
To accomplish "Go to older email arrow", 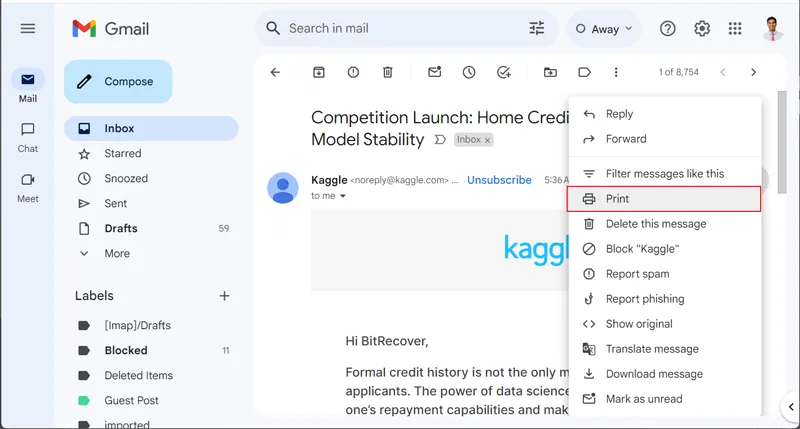I will (x=754, y=72).
